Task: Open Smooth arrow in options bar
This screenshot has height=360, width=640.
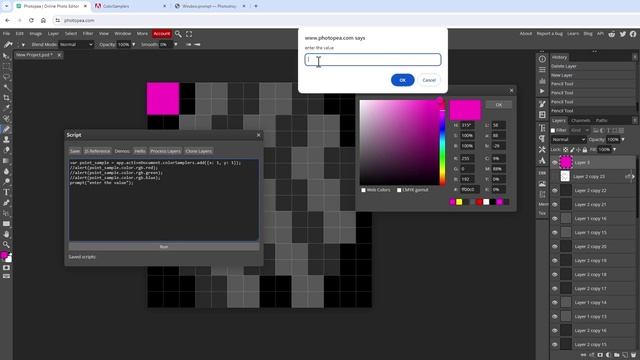Action: (176, 44)
